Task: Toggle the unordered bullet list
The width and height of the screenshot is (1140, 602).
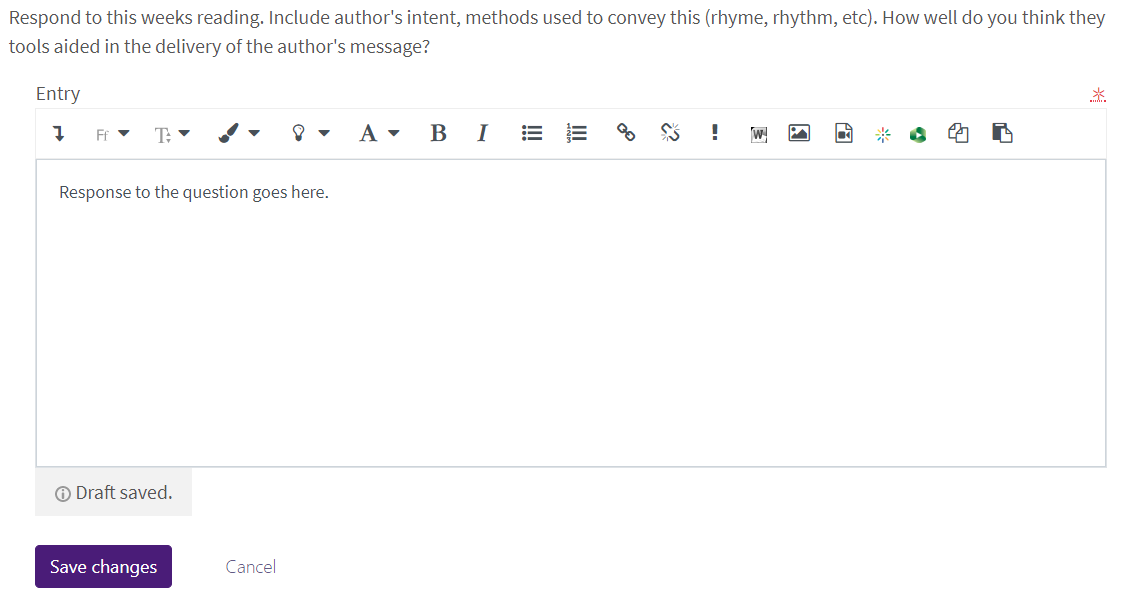Action: [x=531, y=132]
